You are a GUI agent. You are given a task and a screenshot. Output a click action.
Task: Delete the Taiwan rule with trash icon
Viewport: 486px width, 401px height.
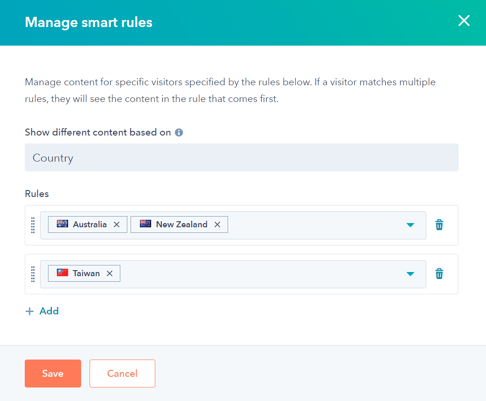point(439,274)
